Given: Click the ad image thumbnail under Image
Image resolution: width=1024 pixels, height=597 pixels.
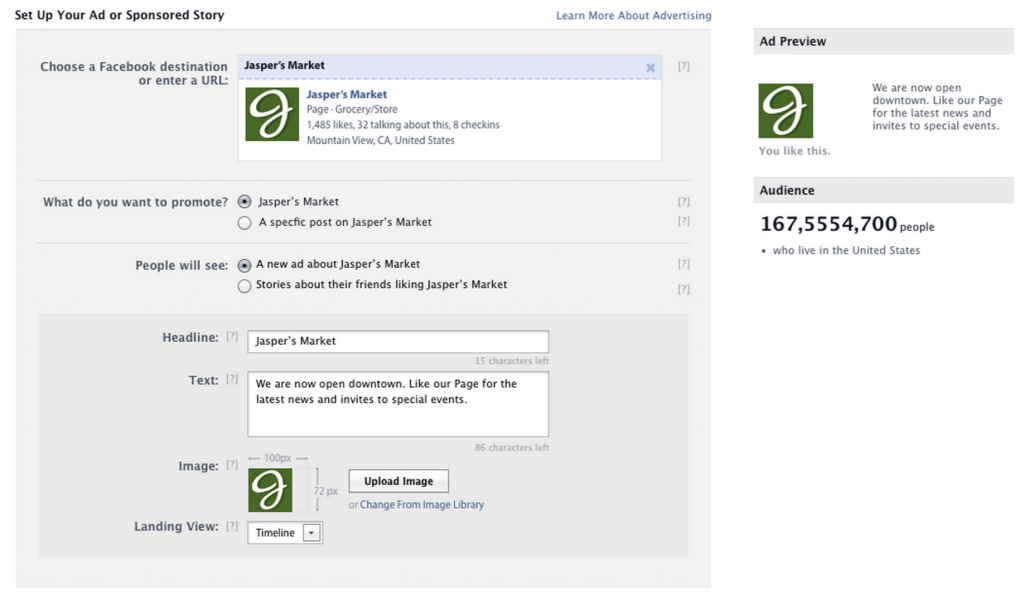Looking at the screenshot, I should 270,490.
